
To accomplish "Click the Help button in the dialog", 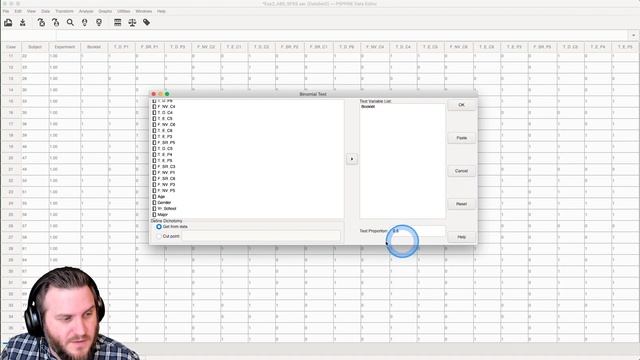I will [x=461, y=237].
